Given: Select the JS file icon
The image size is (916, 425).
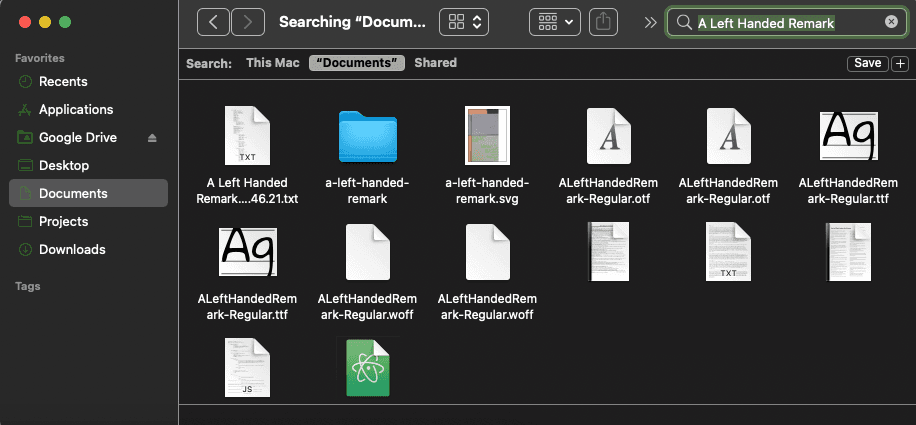Looking at the screenshot, I should 247,368.
